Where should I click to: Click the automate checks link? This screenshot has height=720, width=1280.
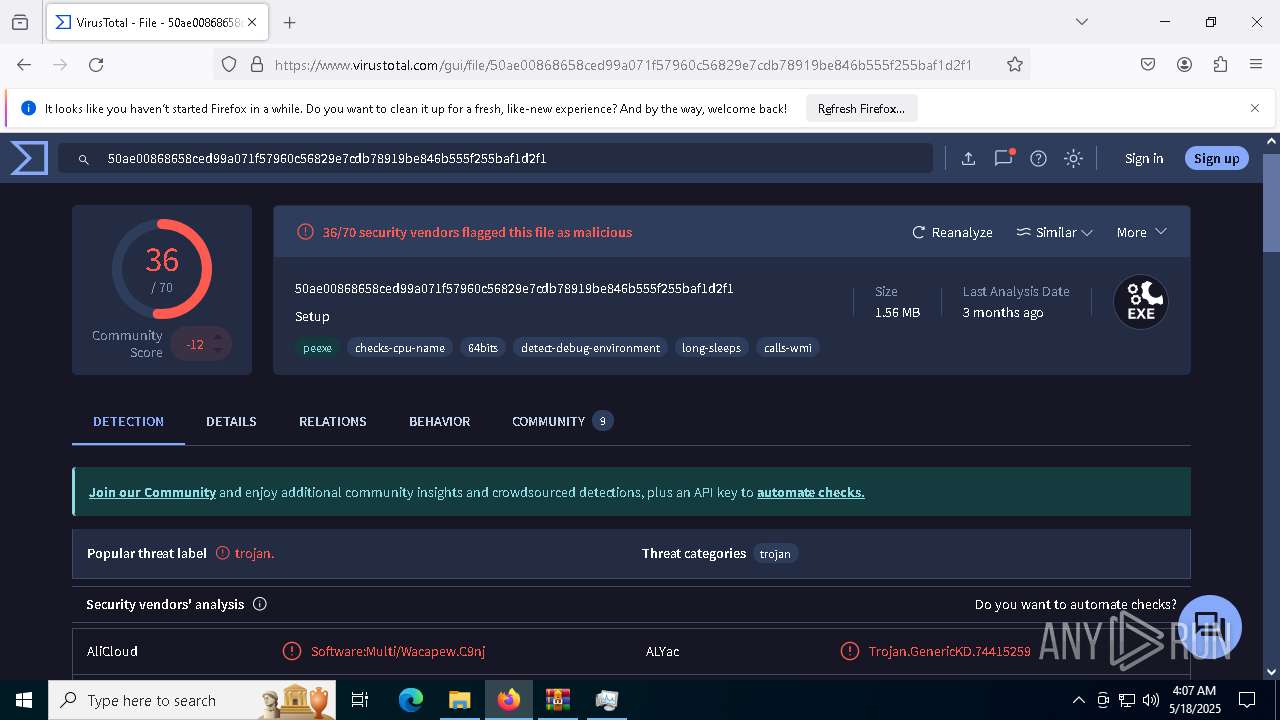coord(811,492)
